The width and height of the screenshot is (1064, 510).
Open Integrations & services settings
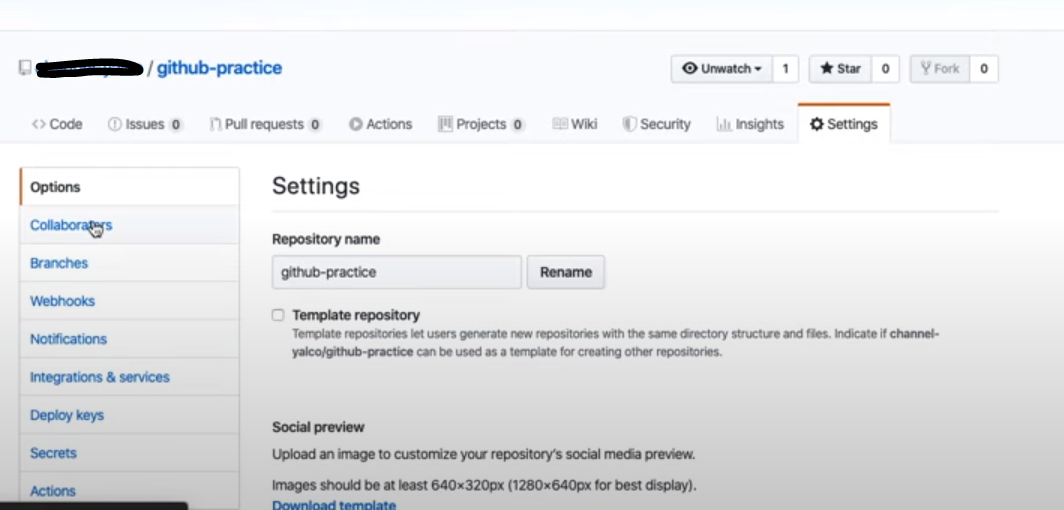(x=129, y=377)
